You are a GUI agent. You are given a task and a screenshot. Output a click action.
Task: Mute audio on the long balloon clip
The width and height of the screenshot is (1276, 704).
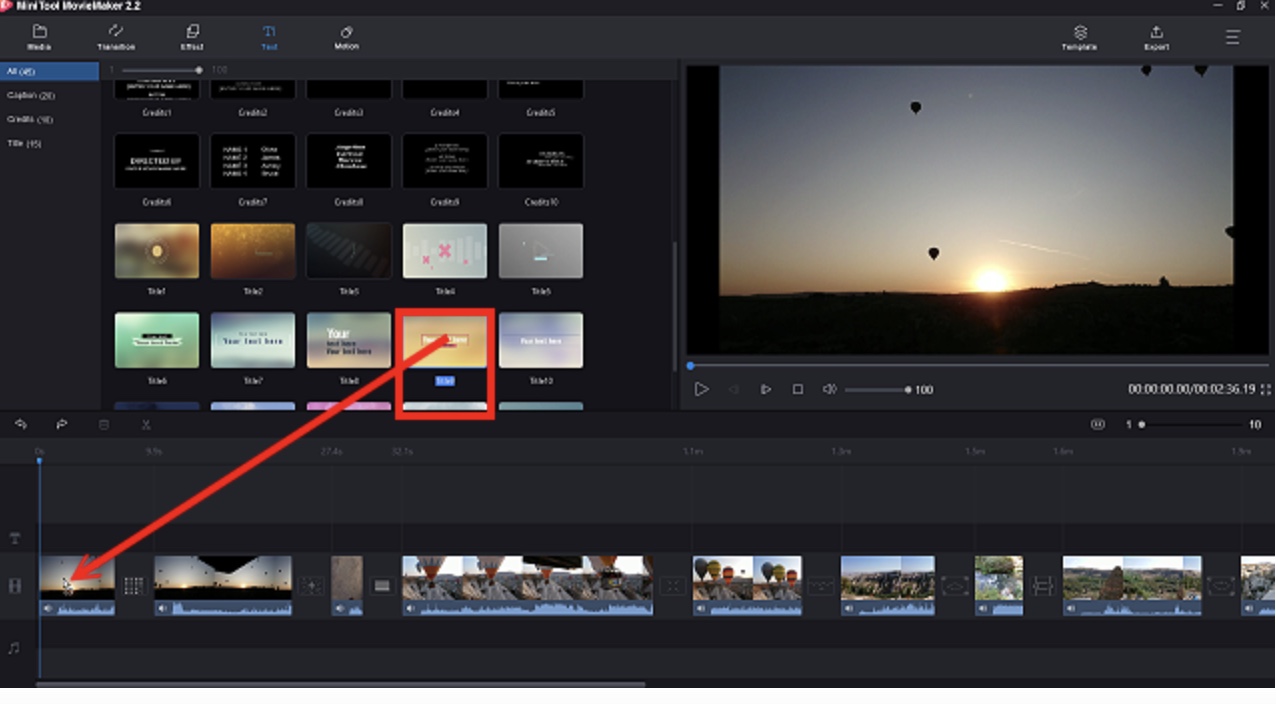[x=410, y=608]
